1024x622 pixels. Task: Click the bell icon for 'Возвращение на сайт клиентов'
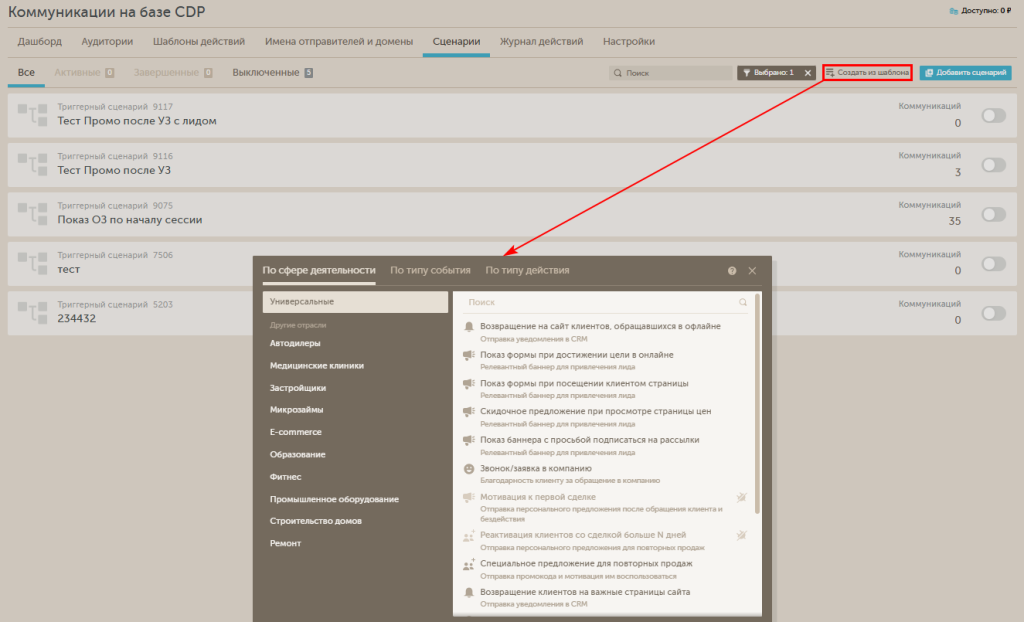[468, 327]
